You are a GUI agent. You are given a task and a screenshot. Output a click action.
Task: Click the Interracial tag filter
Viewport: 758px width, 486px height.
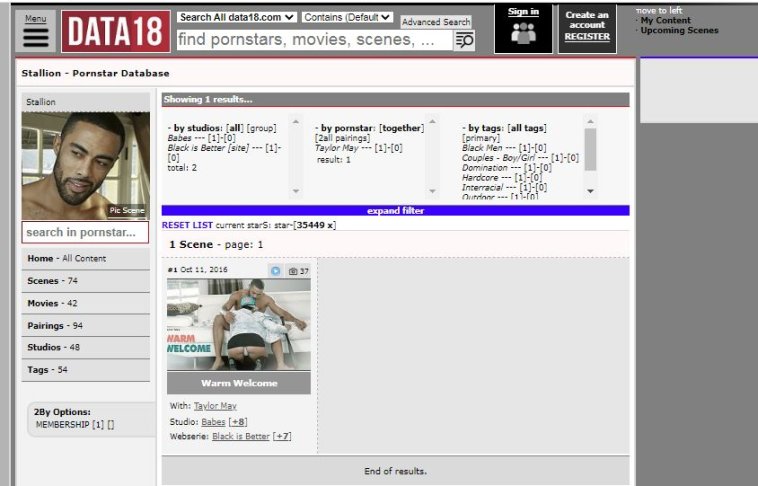point(482,188)
